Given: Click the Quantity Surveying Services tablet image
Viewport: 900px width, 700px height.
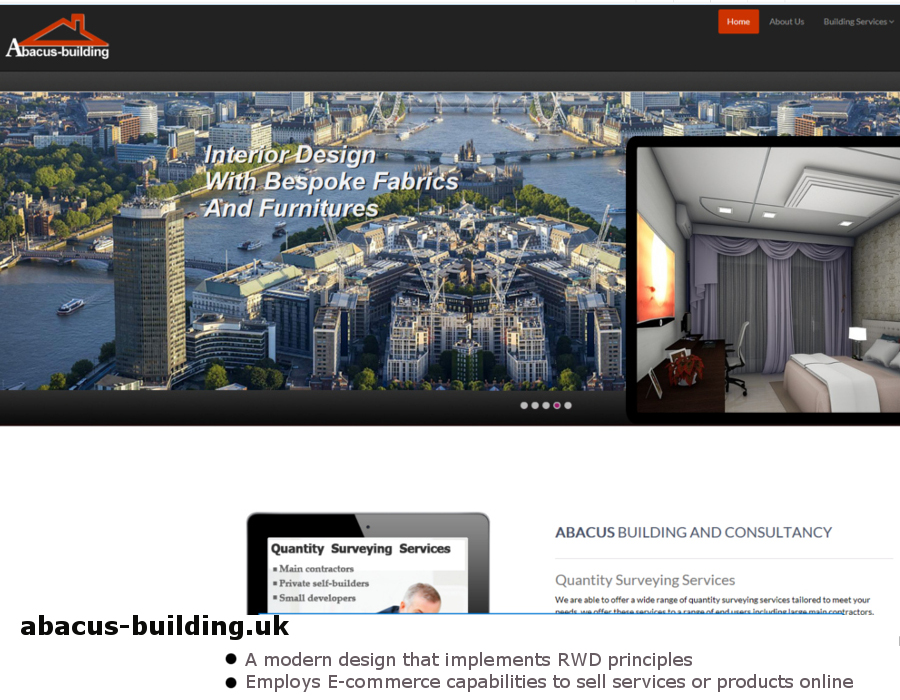Looking at the screenshot, I should (x=368, y=563).
